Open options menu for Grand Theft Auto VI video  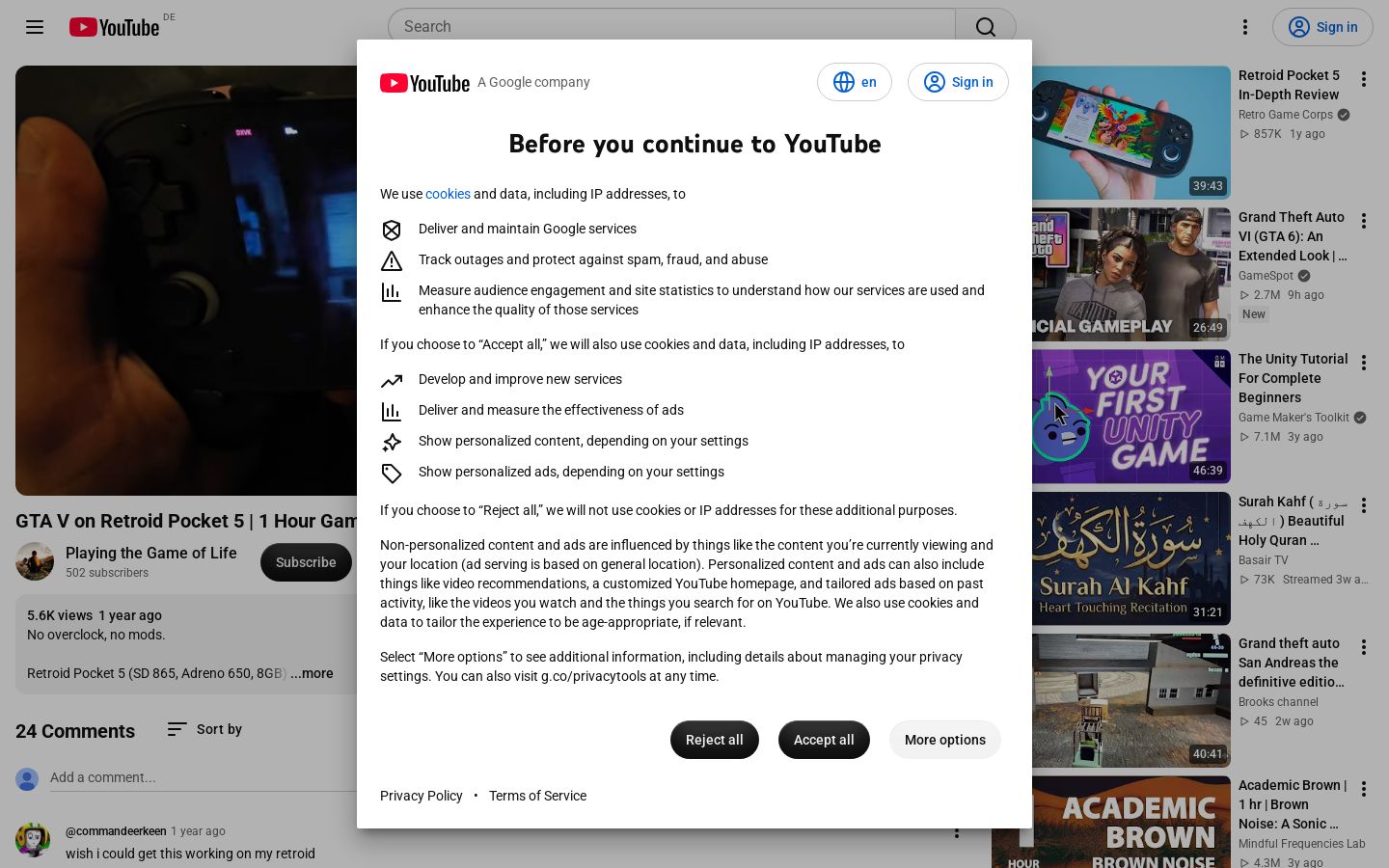[1364, 221]
